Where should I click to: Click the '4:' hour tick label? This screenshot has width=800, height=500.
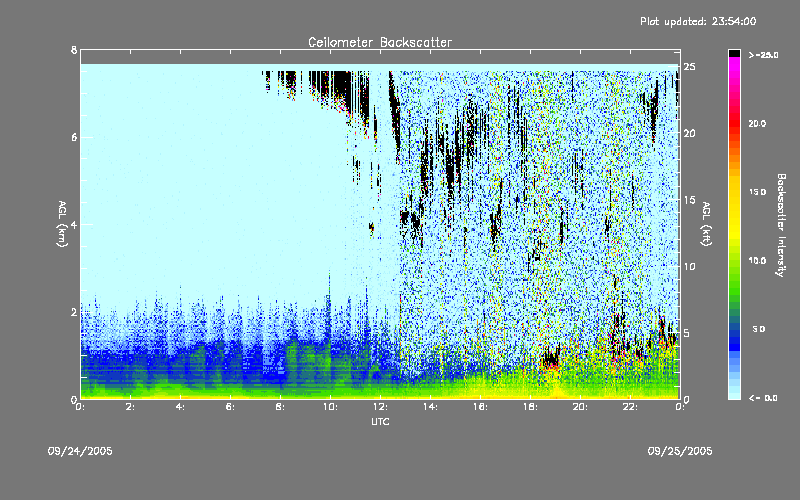tap(181, 407)
